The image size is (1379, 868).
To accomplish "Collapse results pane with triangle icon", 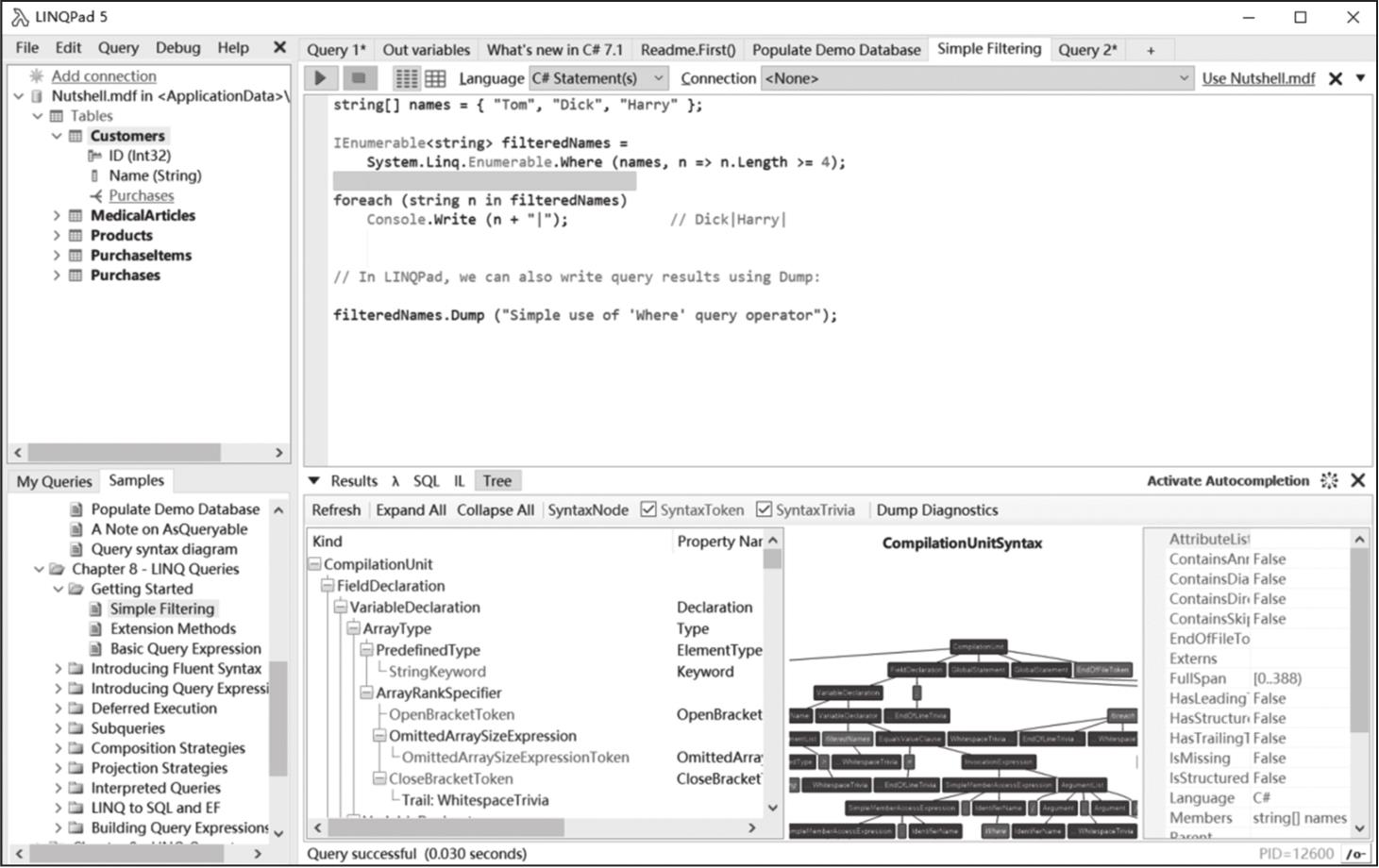I will pyautogui.click(x=314, y=481).
